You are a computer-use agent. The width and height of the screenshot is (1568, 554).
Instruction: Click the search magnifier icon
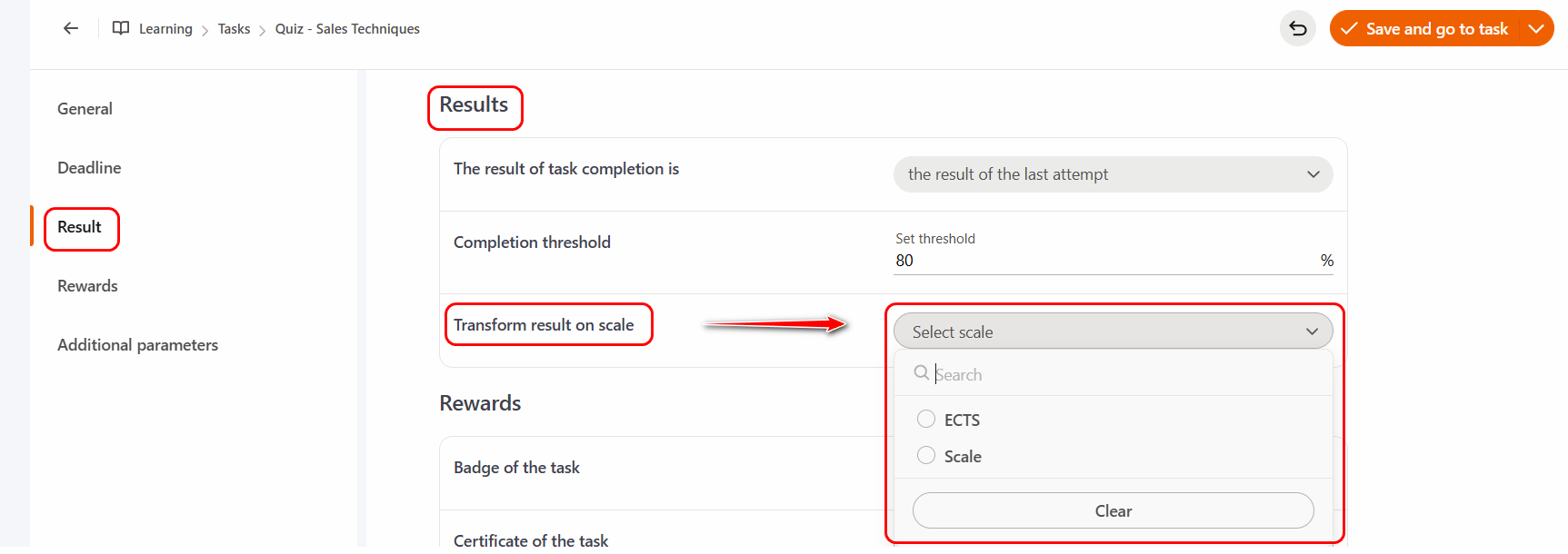coord(922,373)
